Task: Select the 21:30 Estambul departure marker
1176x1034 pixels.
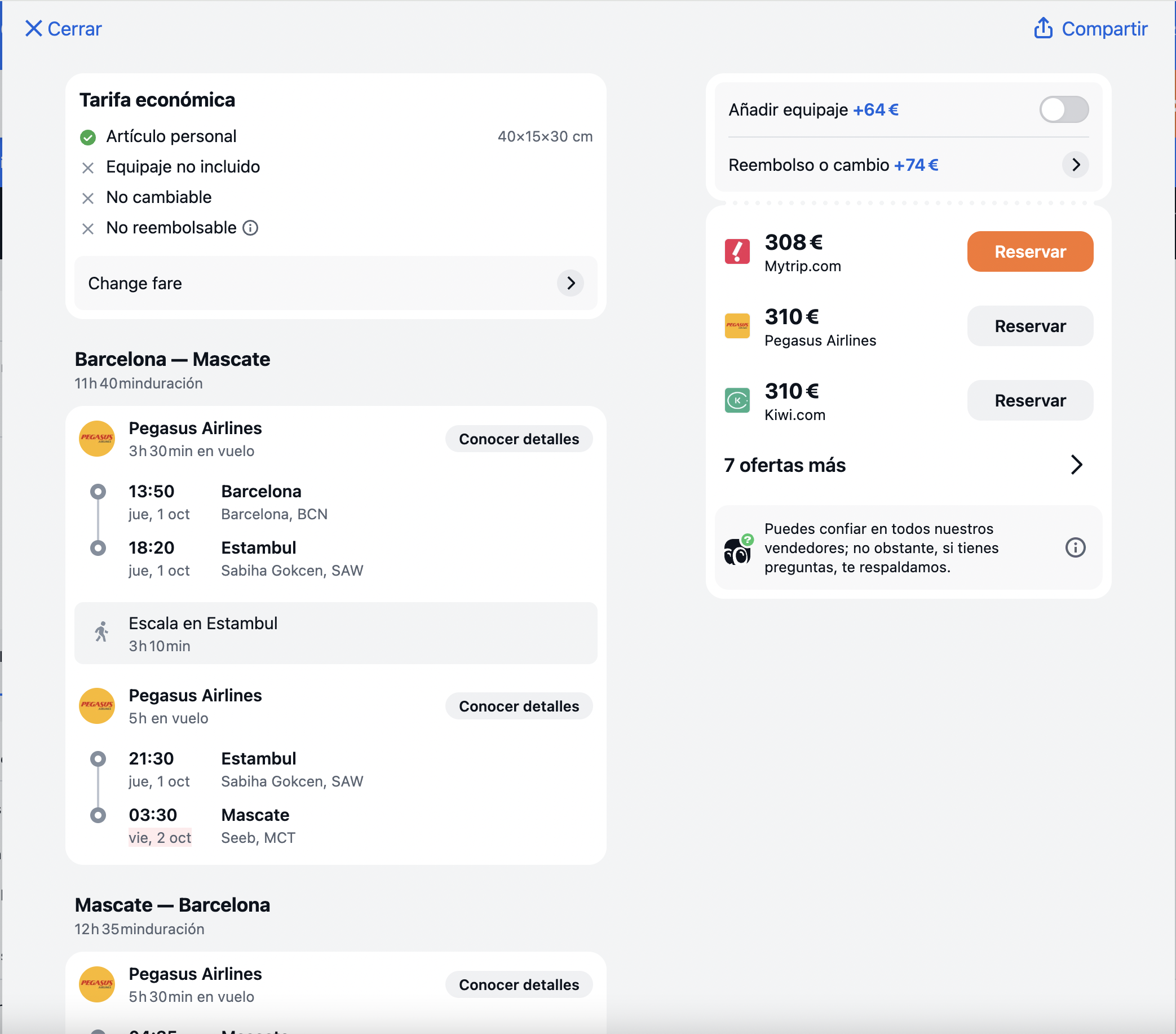Action: (99, 759)
